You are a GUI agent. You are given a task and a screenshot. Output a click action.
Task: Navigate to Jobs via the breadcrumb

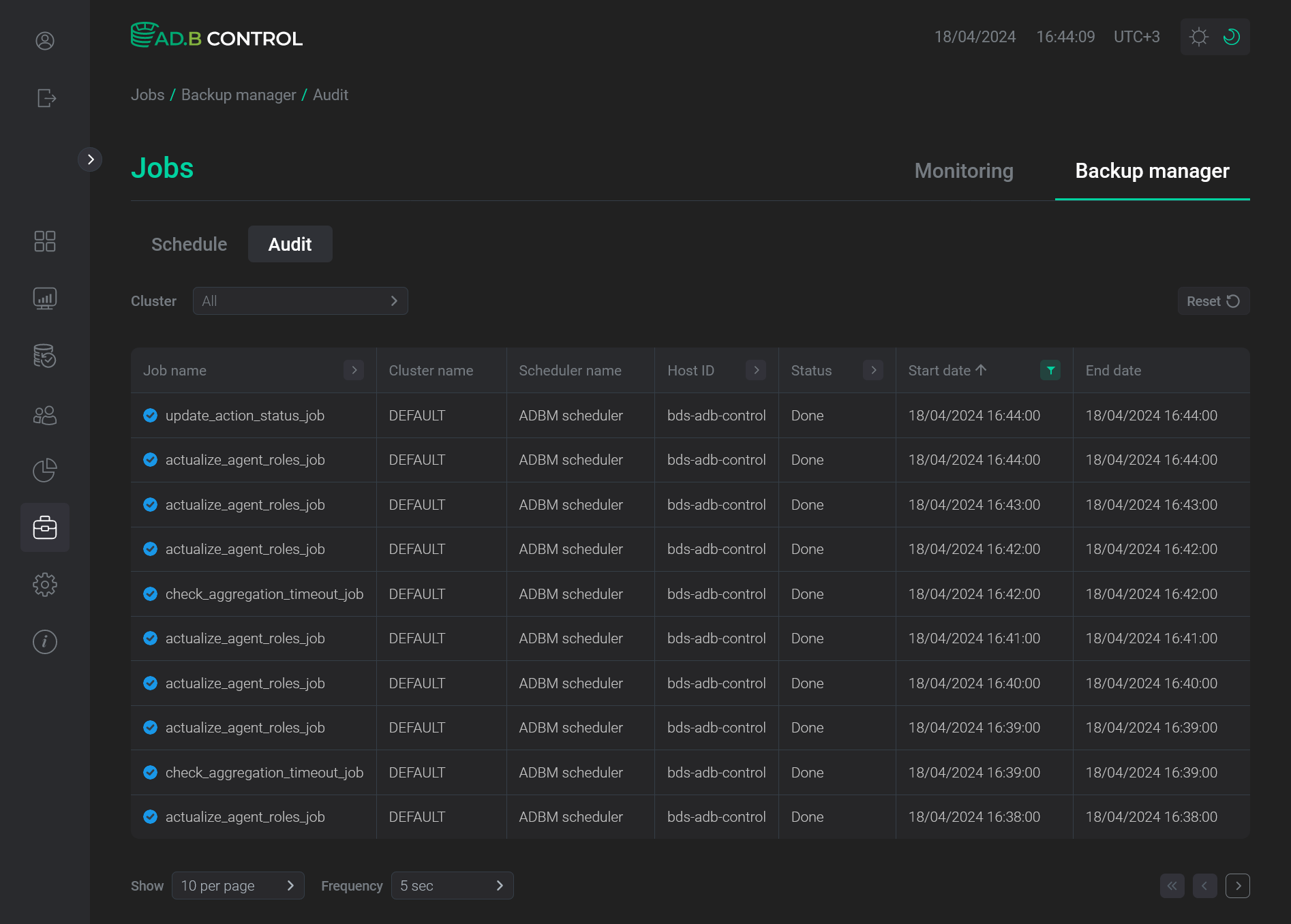tap(147, 95)
